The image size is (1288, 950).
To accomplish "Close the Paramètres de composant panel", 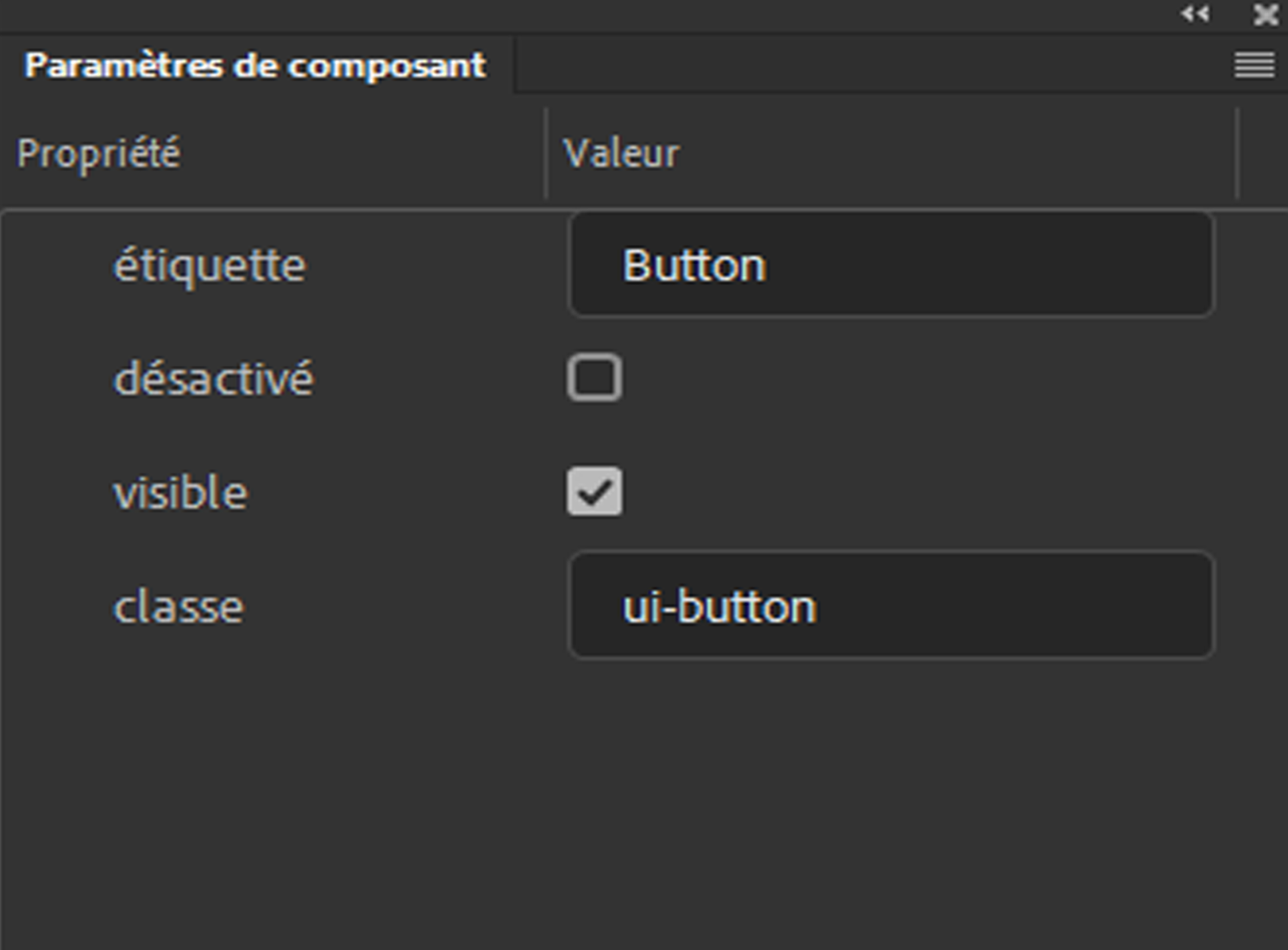I will pos(1264,14).
